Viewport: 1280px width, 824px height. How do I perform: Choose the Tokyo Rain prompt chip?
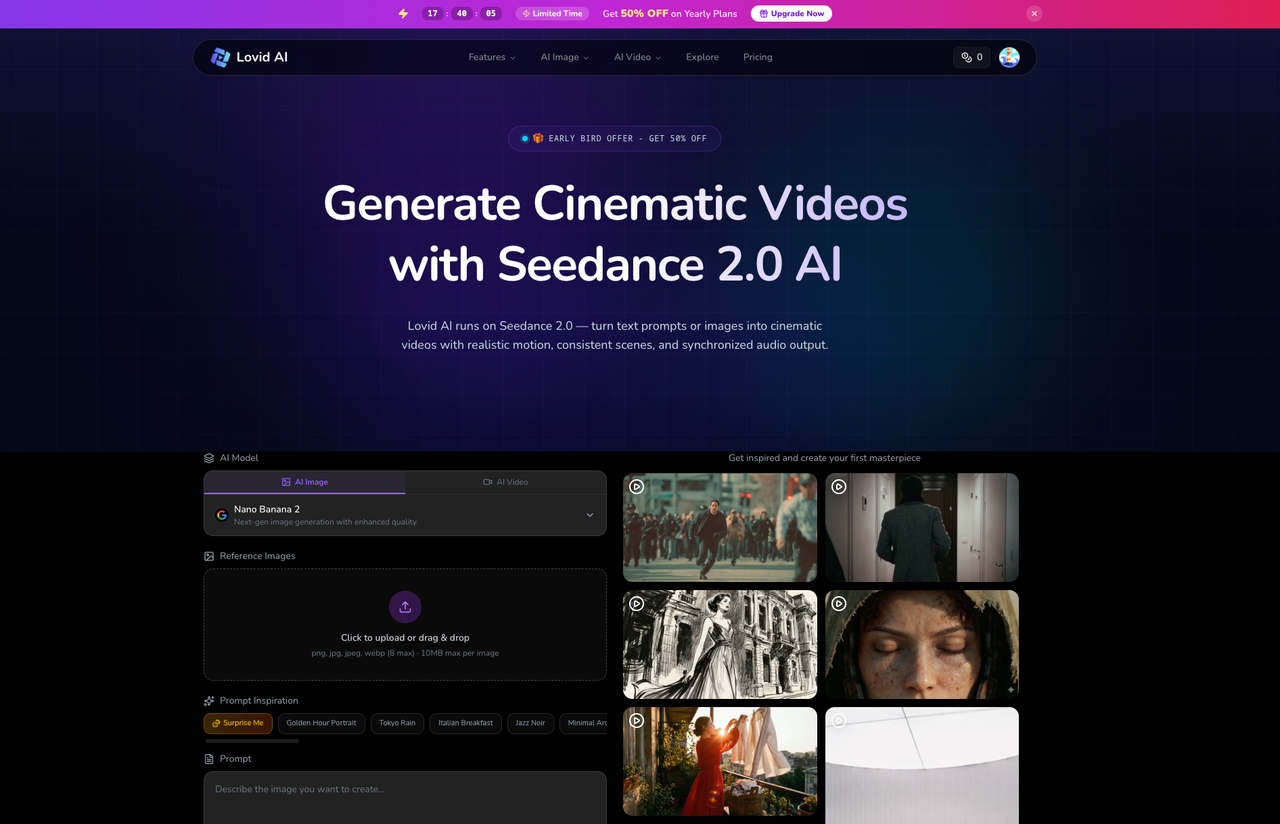pyautogui.click(x=397, y=723)
